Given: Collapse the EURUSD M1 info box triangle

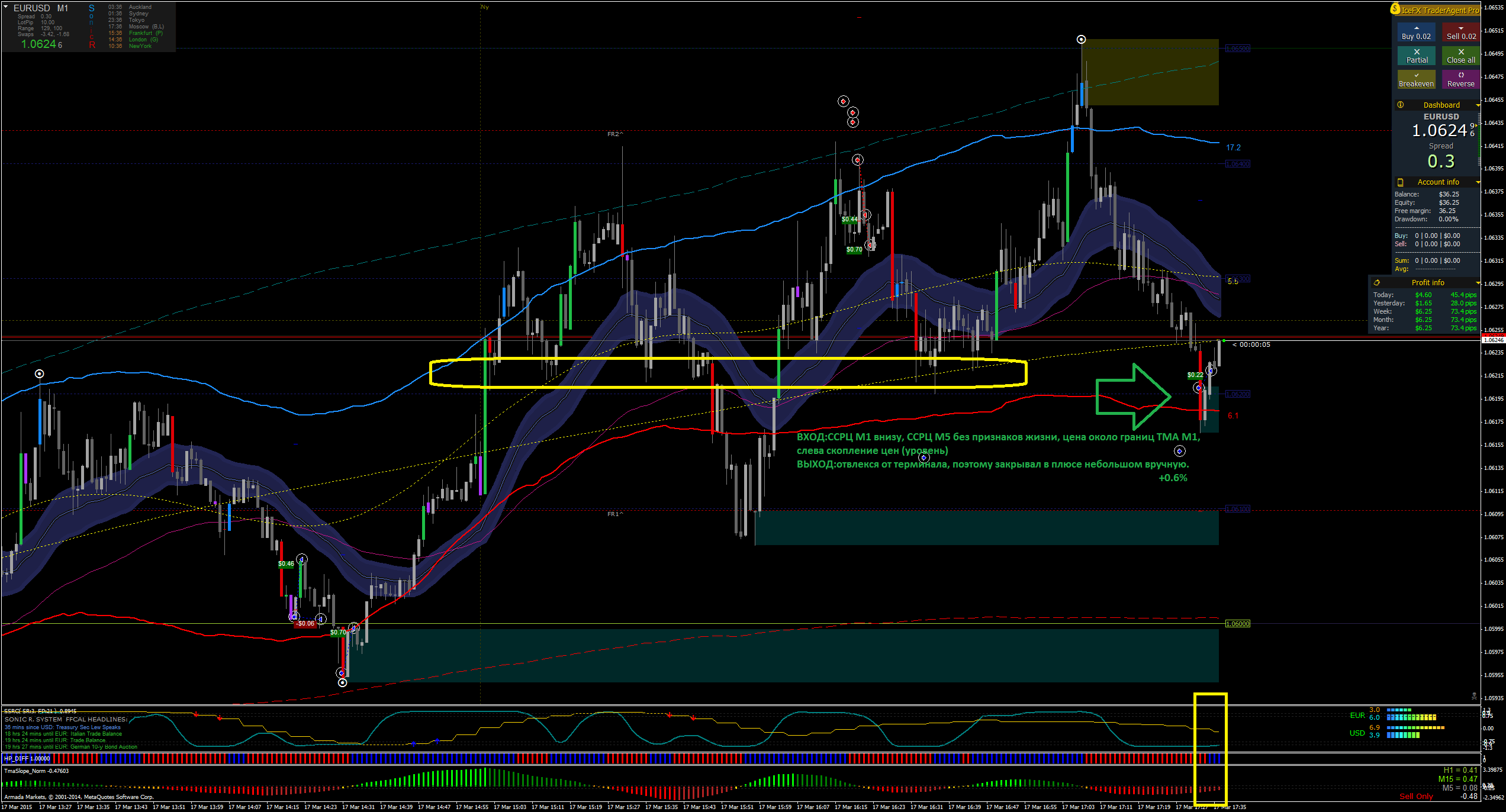Looking at the screenshot, I should [6, 8].
